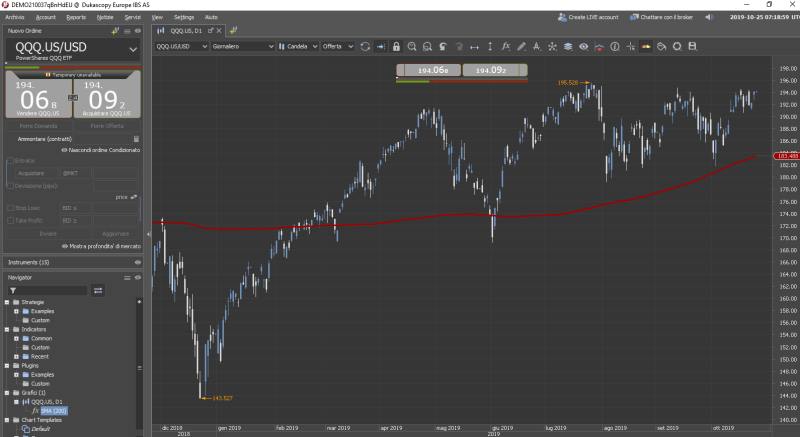
Task: Select the pencil drawing tool
Action: [x=521, y=46]
